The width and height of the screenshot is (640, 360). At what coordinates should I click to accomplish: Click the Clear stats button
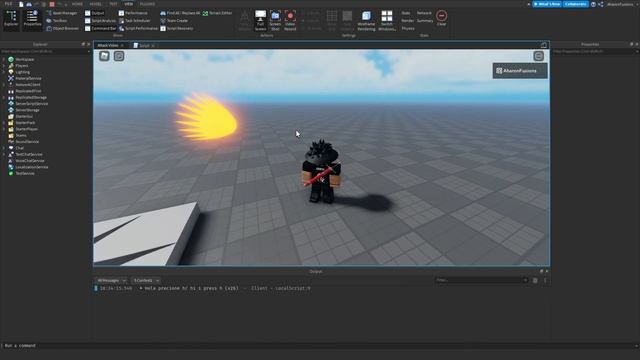441,18
